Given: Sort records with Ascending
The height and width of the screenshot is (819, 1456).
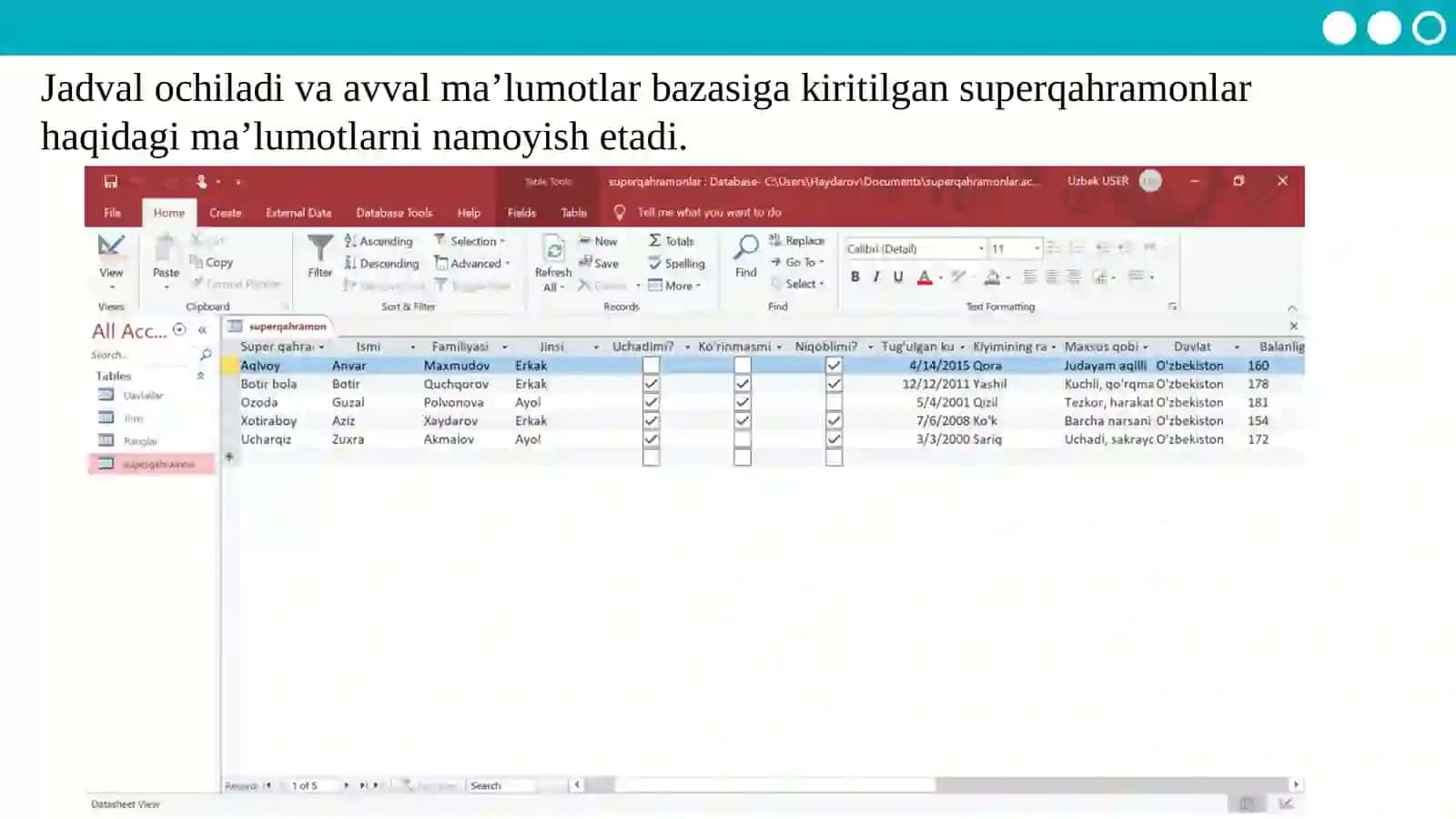Looking at the screenshot, I should (x=379, y=241).
